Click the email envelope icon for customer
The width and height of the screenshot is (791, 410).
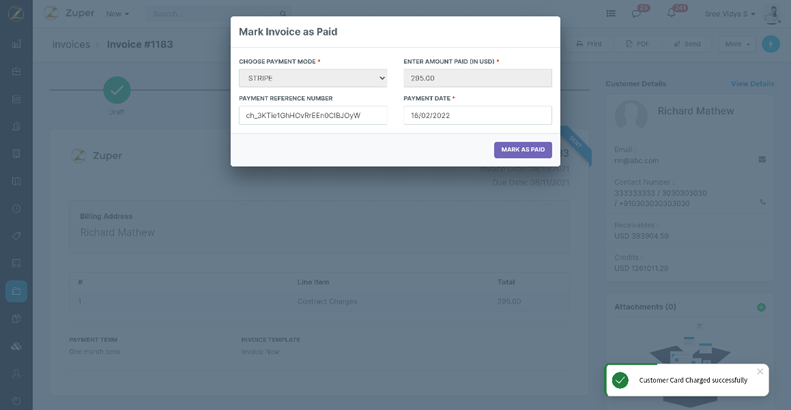click(762, 159)
